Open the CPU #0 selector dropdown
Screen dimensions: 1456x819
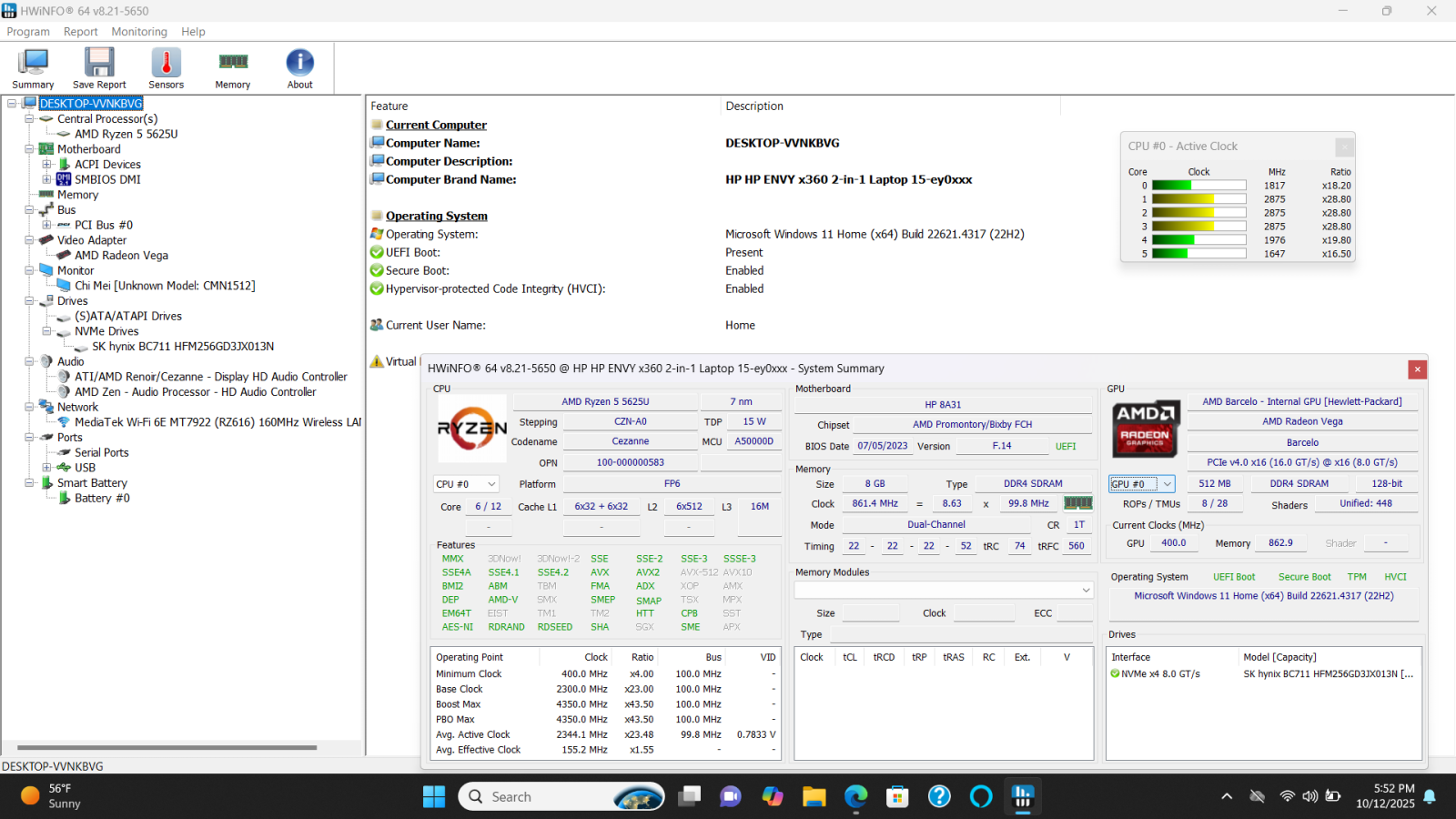467,484
